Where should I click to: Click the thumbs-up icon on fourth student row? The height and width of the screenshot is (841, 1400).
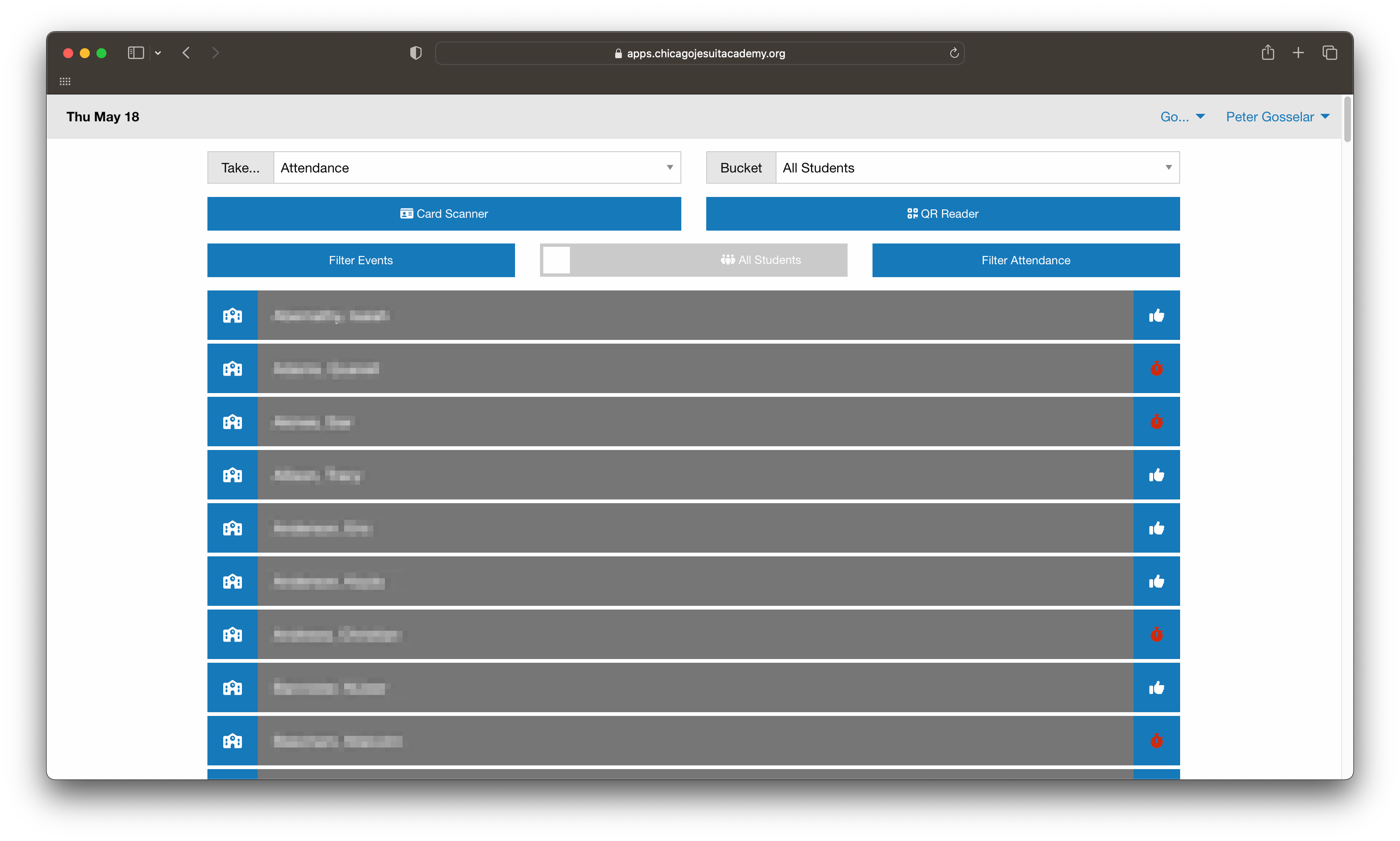coord(1156,475)
